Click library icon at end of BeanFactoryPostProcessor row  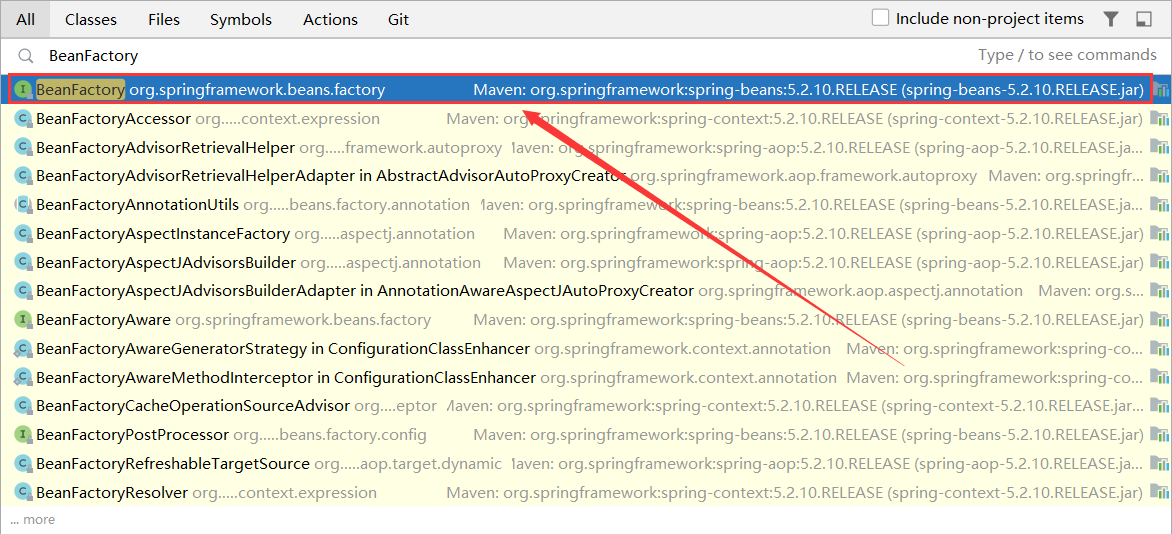coord(1159,434)
